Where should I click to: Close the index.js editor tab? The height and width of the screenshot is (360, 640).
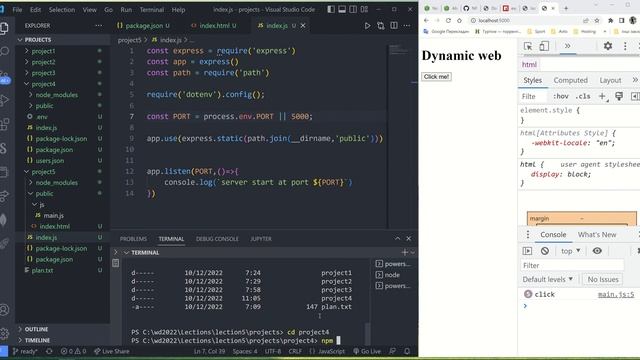(303, 26)
